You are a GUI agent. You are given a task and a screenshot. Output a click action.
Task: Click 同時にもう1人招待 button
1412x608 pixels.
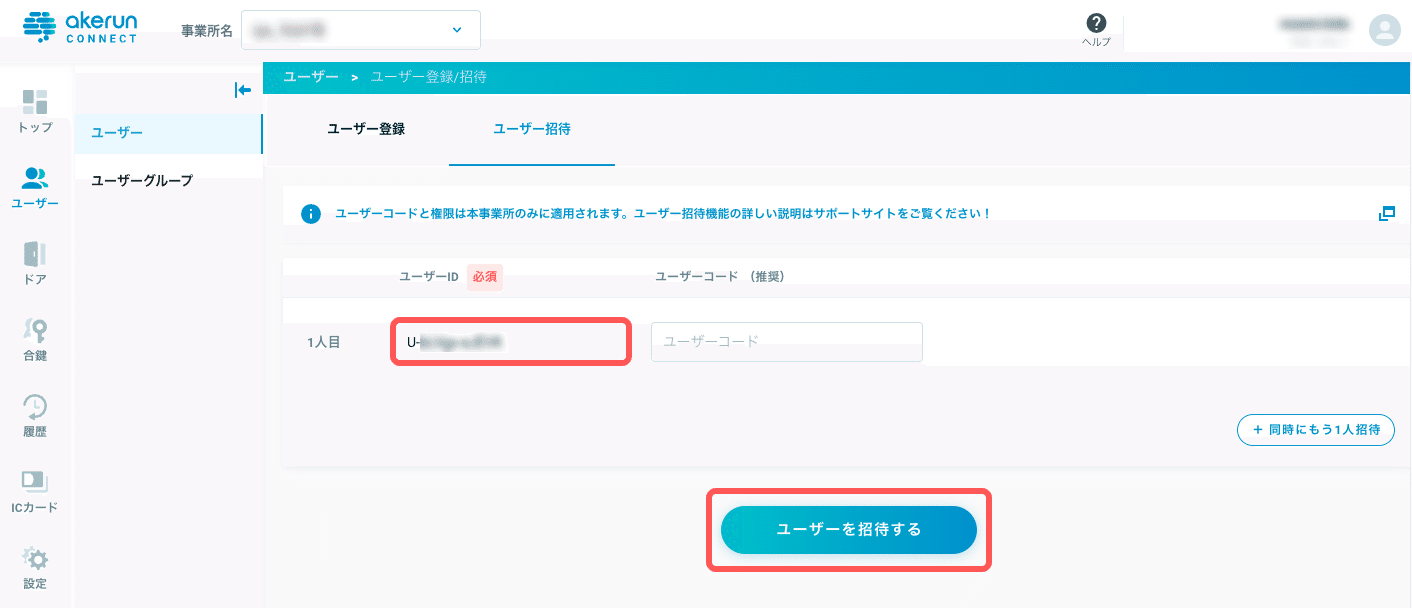[1315, 430]
